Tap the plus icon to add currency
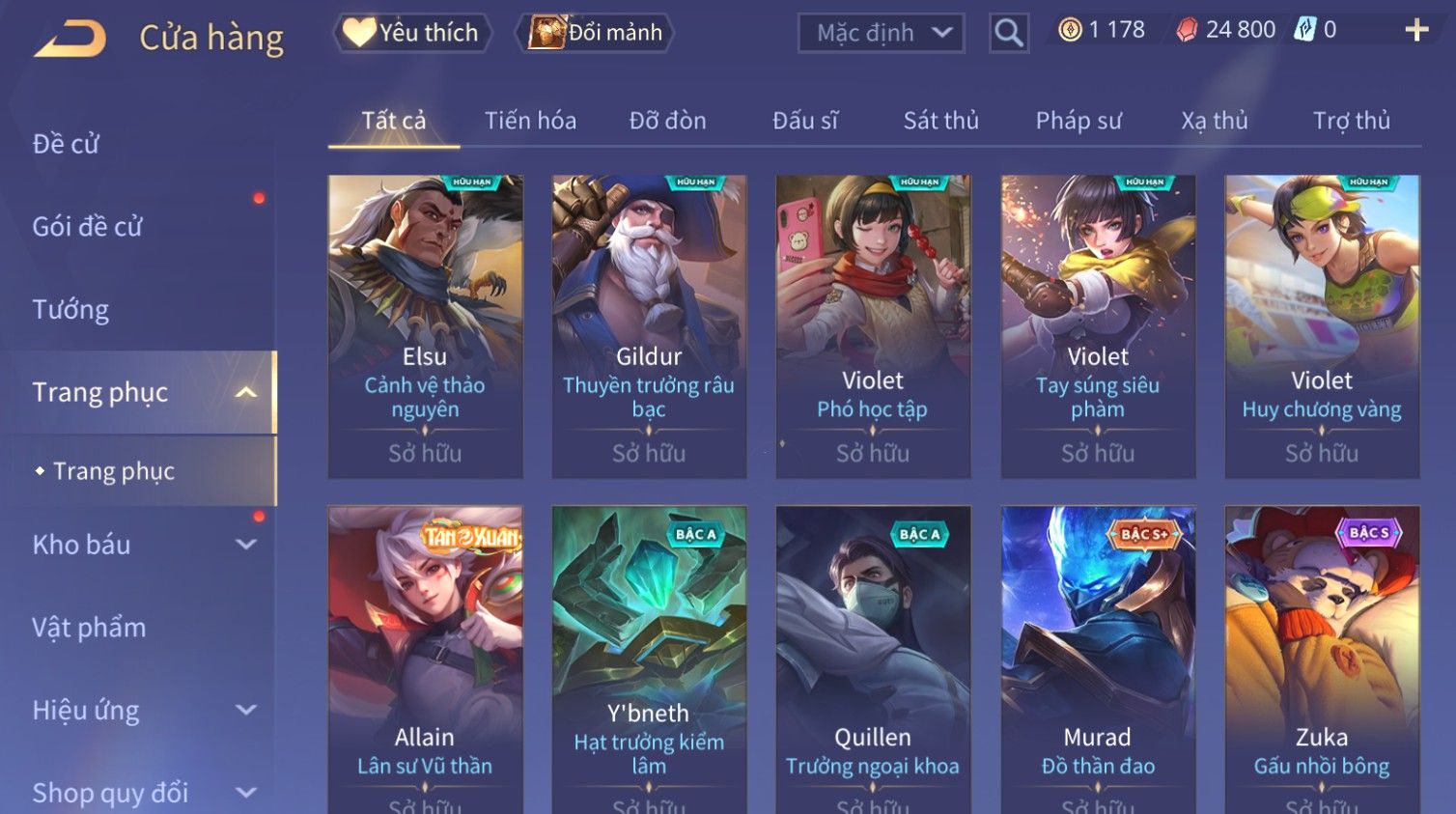This screenshot has width=1456, height=814. [1416, 30]
